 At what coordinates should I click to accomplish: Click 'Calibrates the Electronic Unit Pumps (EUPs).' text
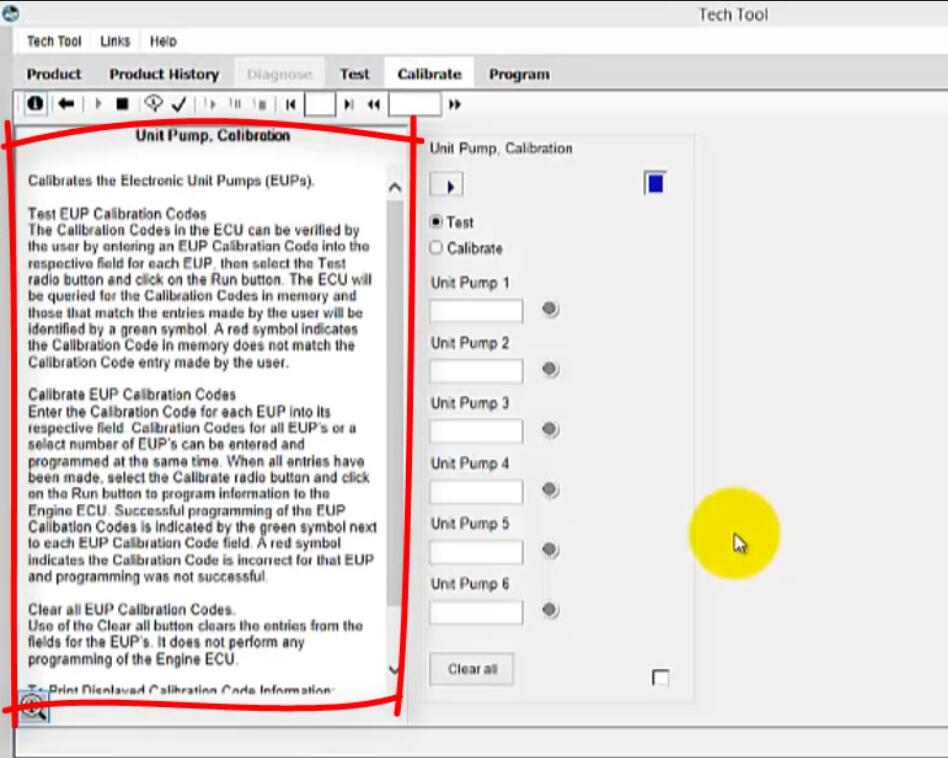click(x=171, y=181)
